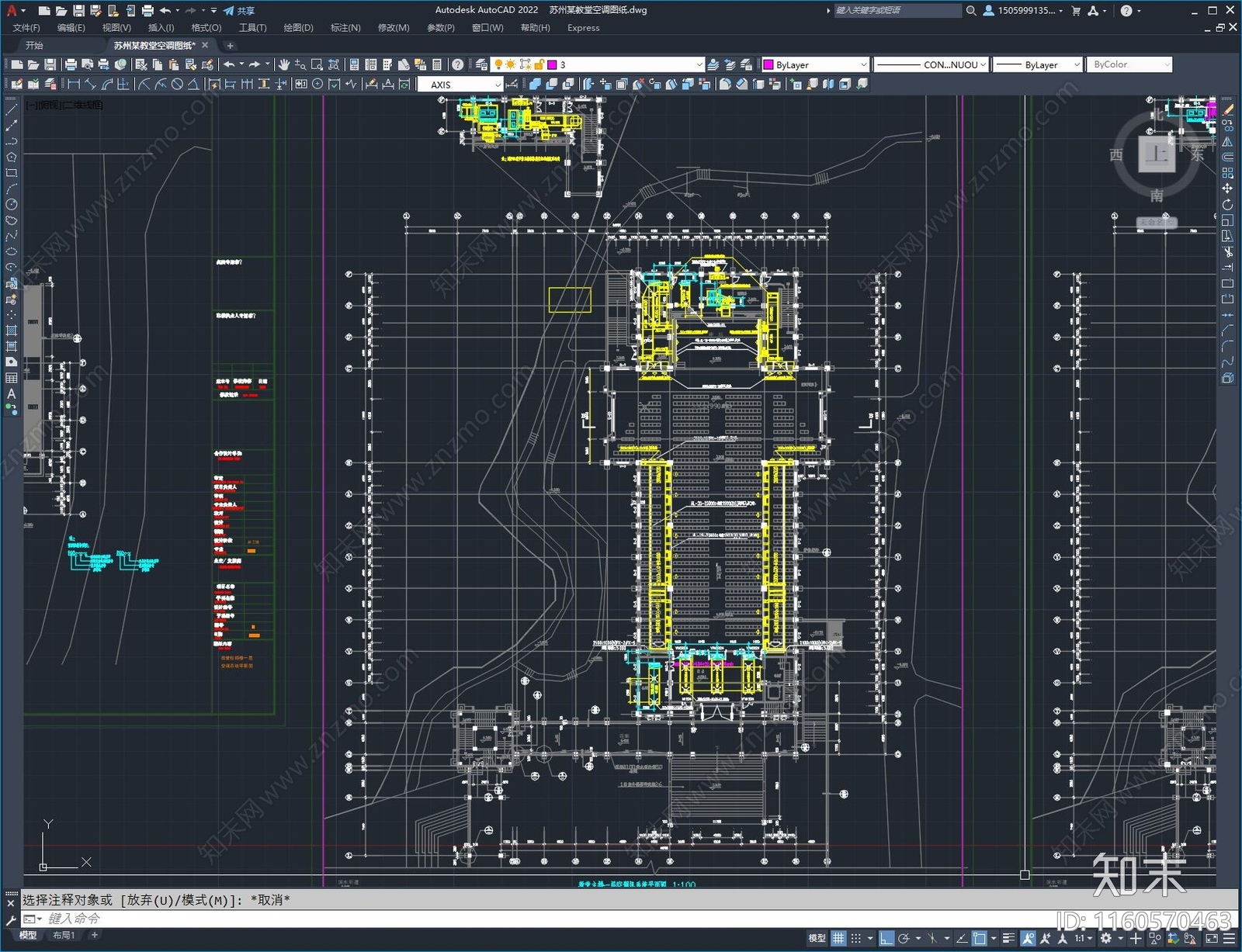Screen dimensions: 1242x952
Task: Click the Radius dimension tool
Action: (143, 84)
